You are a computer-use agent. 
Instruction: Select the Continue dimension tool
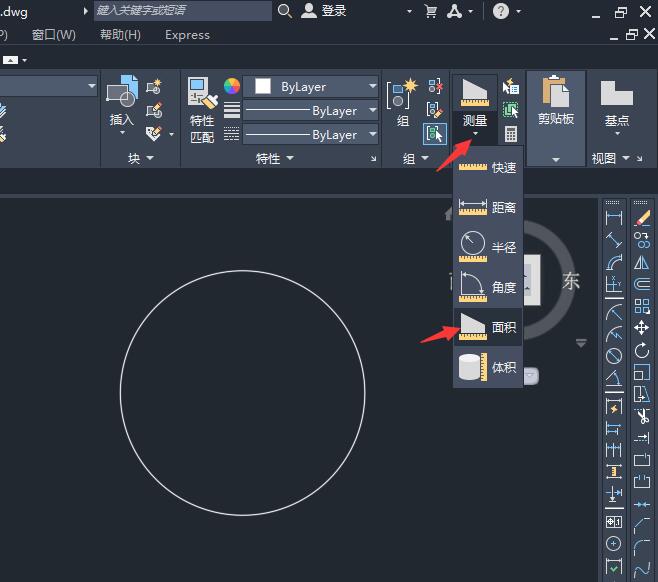(614, 450)
